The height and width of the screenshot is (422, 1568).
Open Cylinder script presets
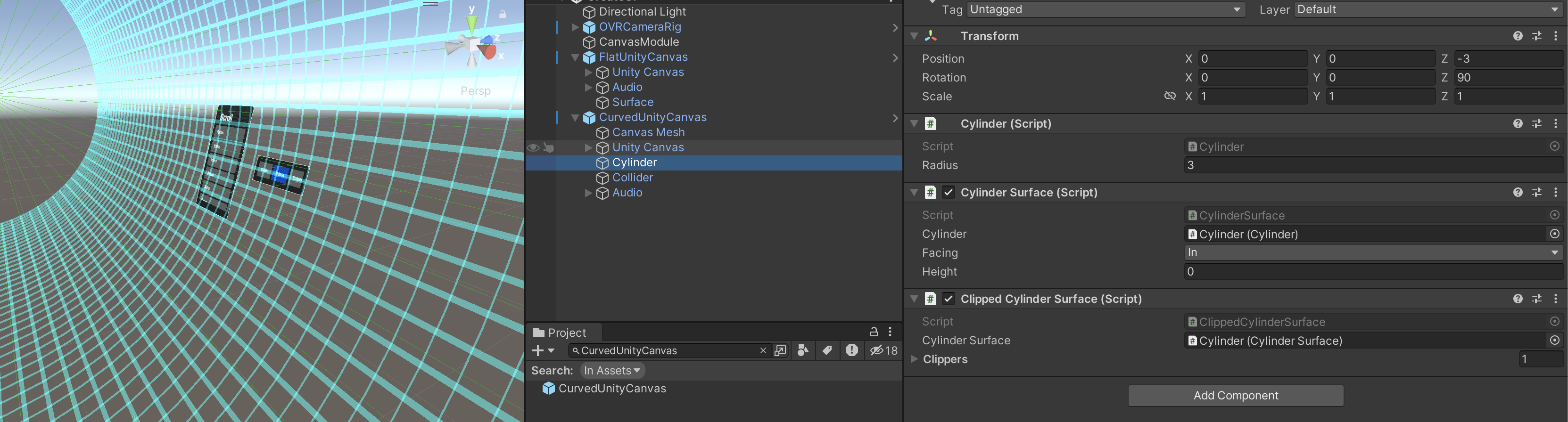(1536, 123)
